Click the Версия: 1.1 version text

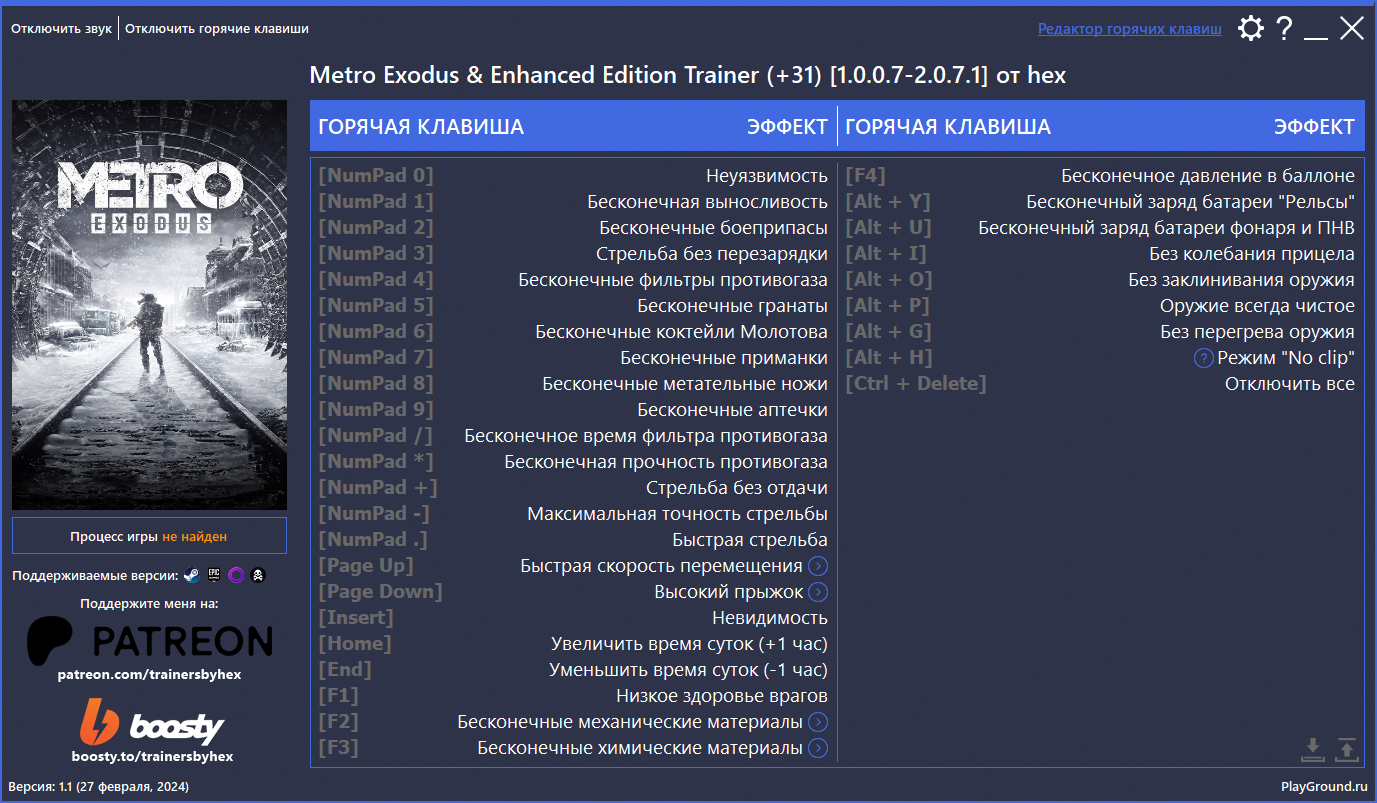tap(99, 787)
